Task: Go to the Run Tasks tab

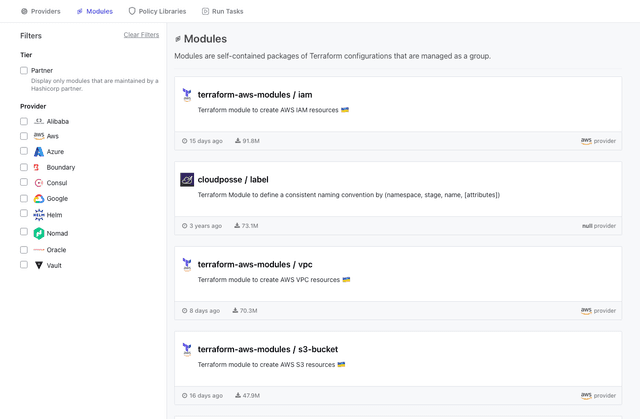Action: click(x=222, y=11)
